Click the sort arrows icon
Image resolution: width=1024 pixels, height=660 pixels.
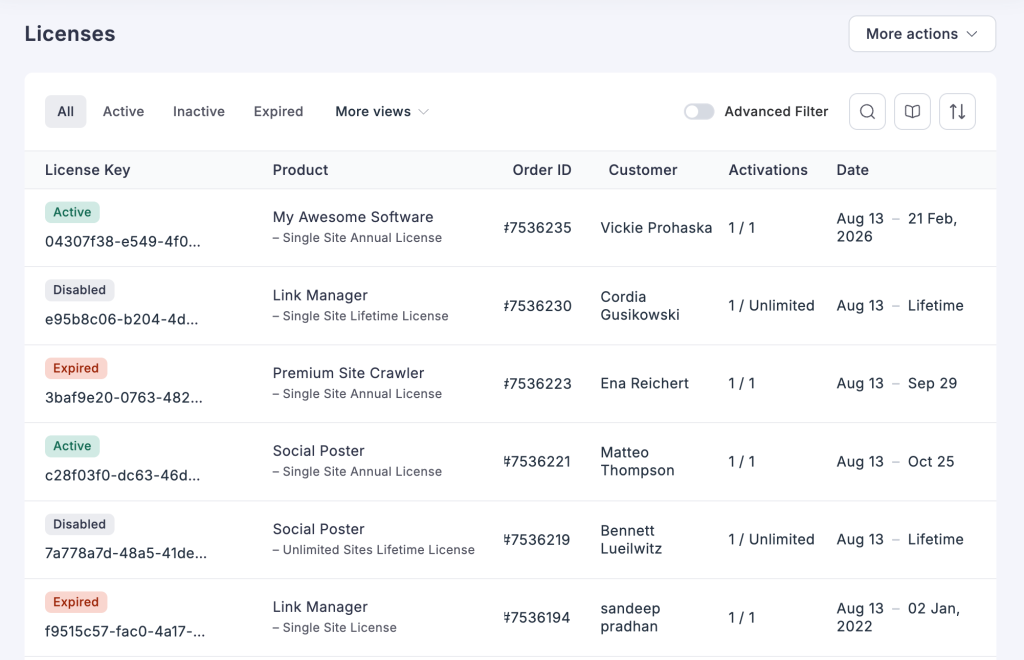[x=957, y=112]
